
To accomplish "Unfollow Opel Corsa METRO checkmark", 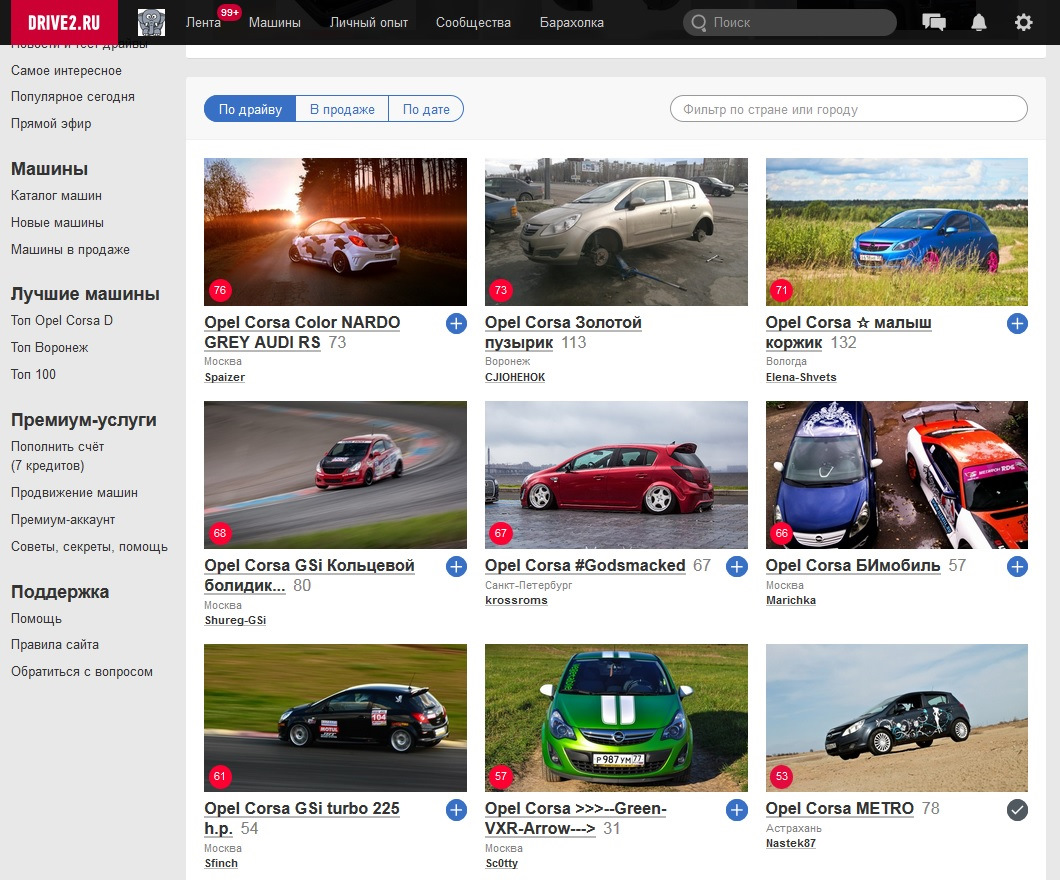I will tap(1017, 809).
